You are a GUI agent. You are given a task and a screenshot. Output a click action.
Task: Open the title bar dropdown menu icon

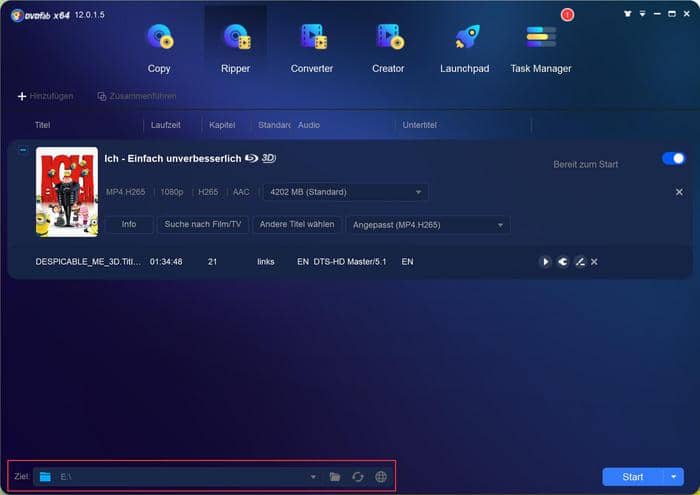tap(642, 14)
